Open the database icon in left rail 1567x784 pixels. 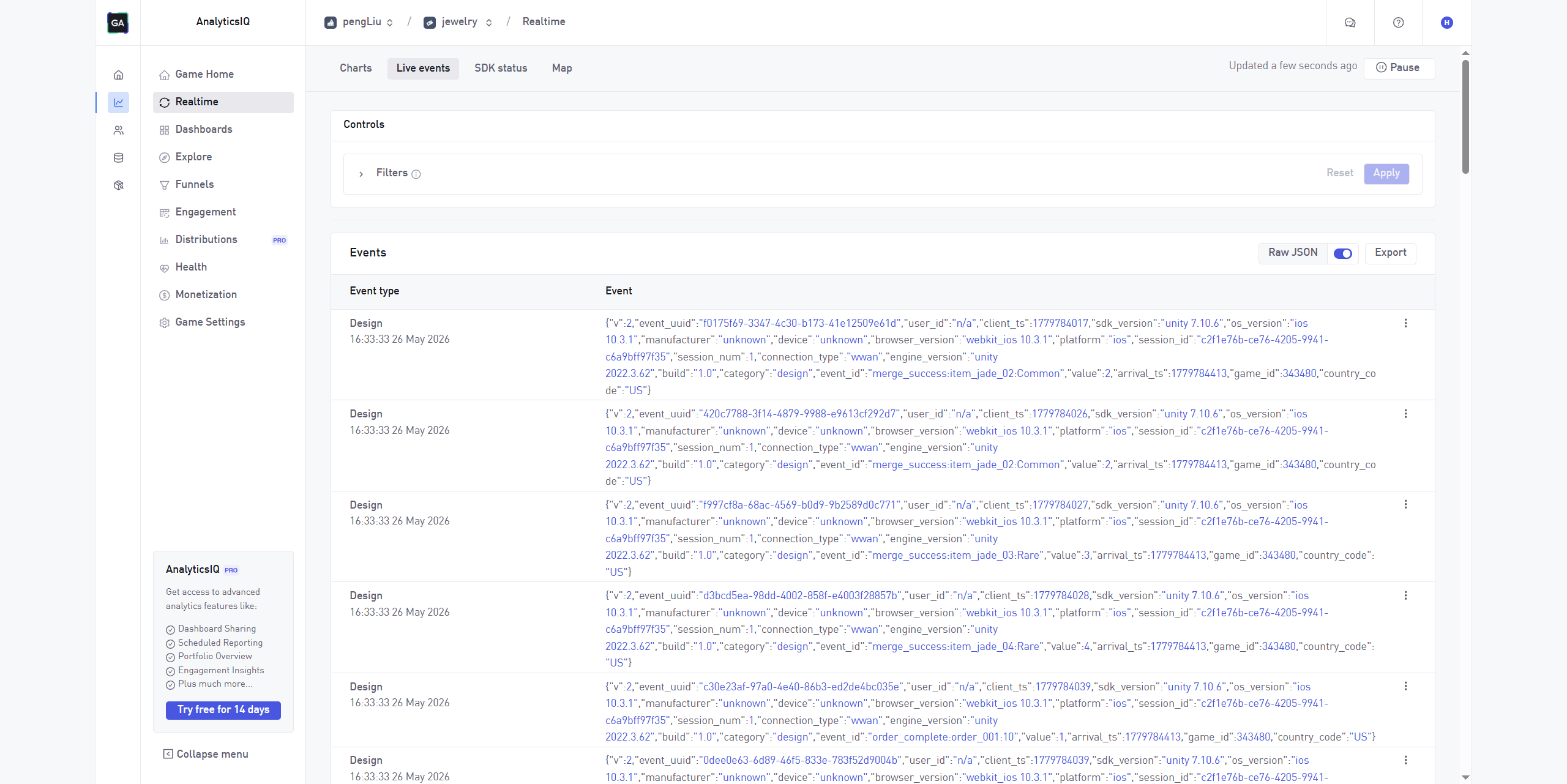tap(119, 158)
